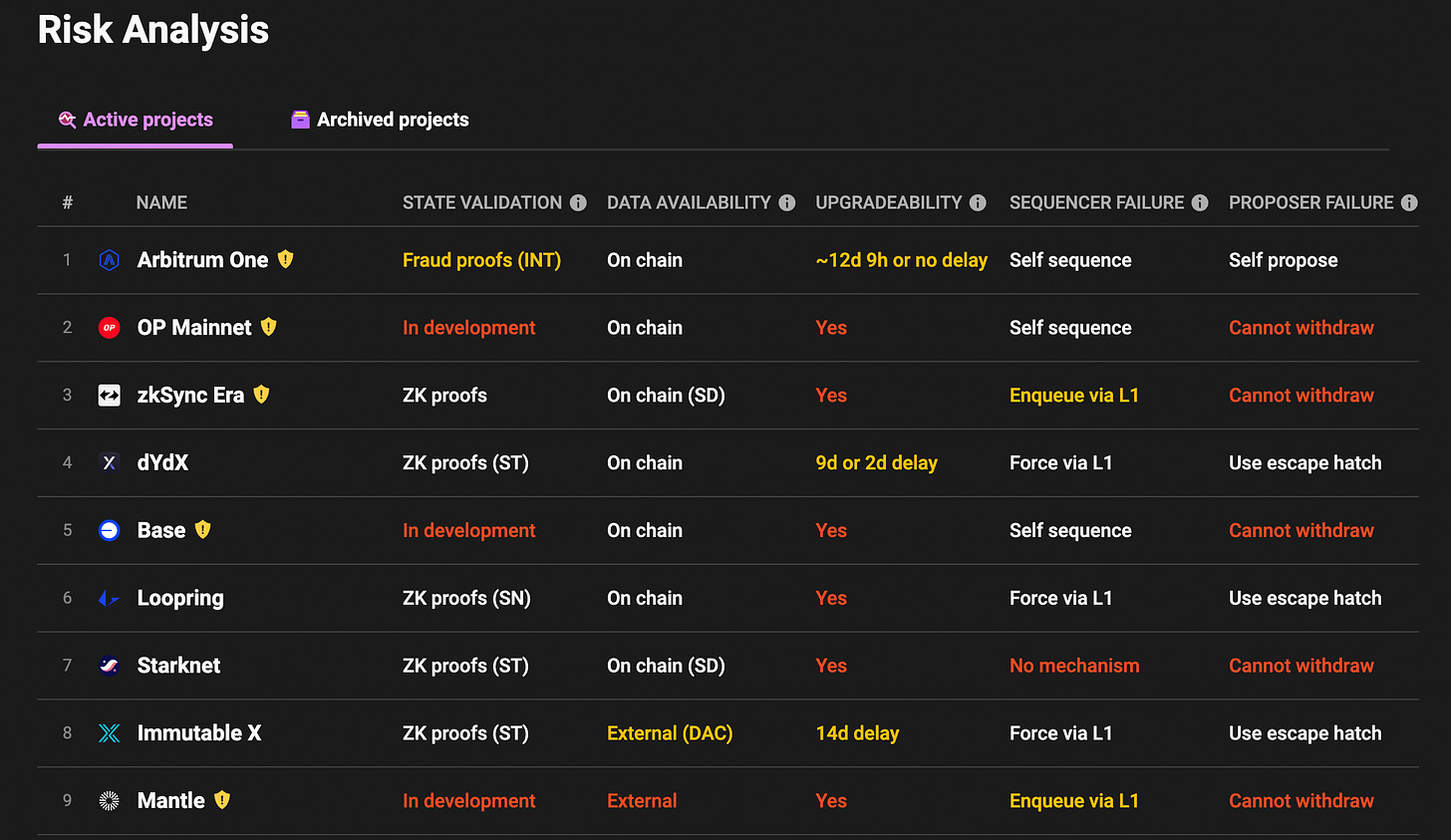This screenshot has height=840, width=1451.
Task: Click the warning shield beside OP Mainnet
Action: 268,327
